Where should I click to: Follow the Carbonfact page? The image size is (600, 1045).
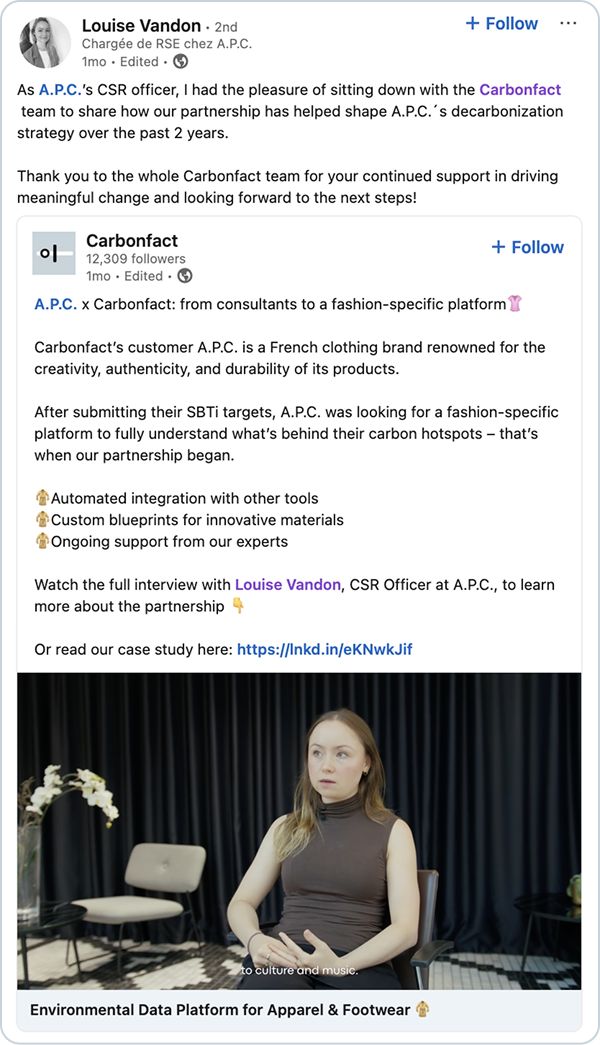click(x=528, y=247)
